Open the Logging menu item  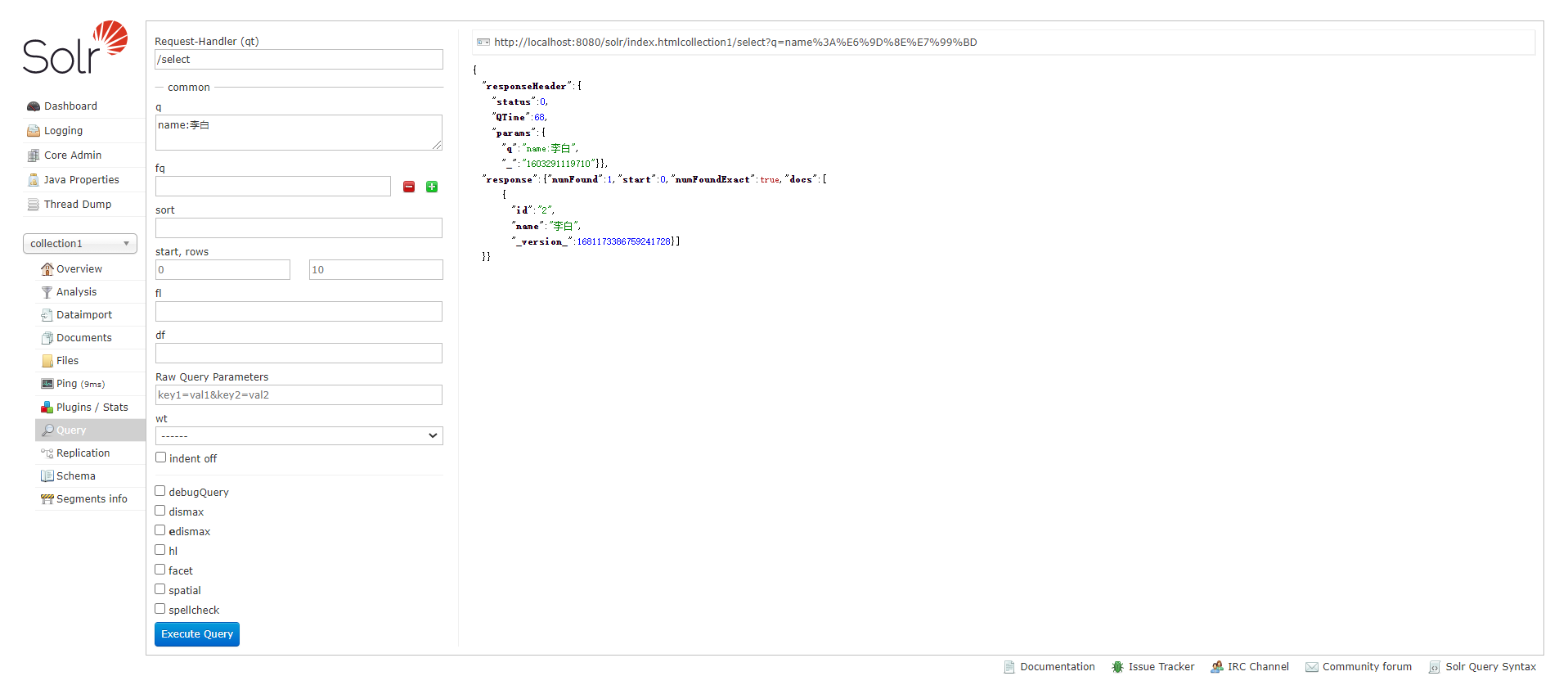pyautogui.click(x=63, y=131)
